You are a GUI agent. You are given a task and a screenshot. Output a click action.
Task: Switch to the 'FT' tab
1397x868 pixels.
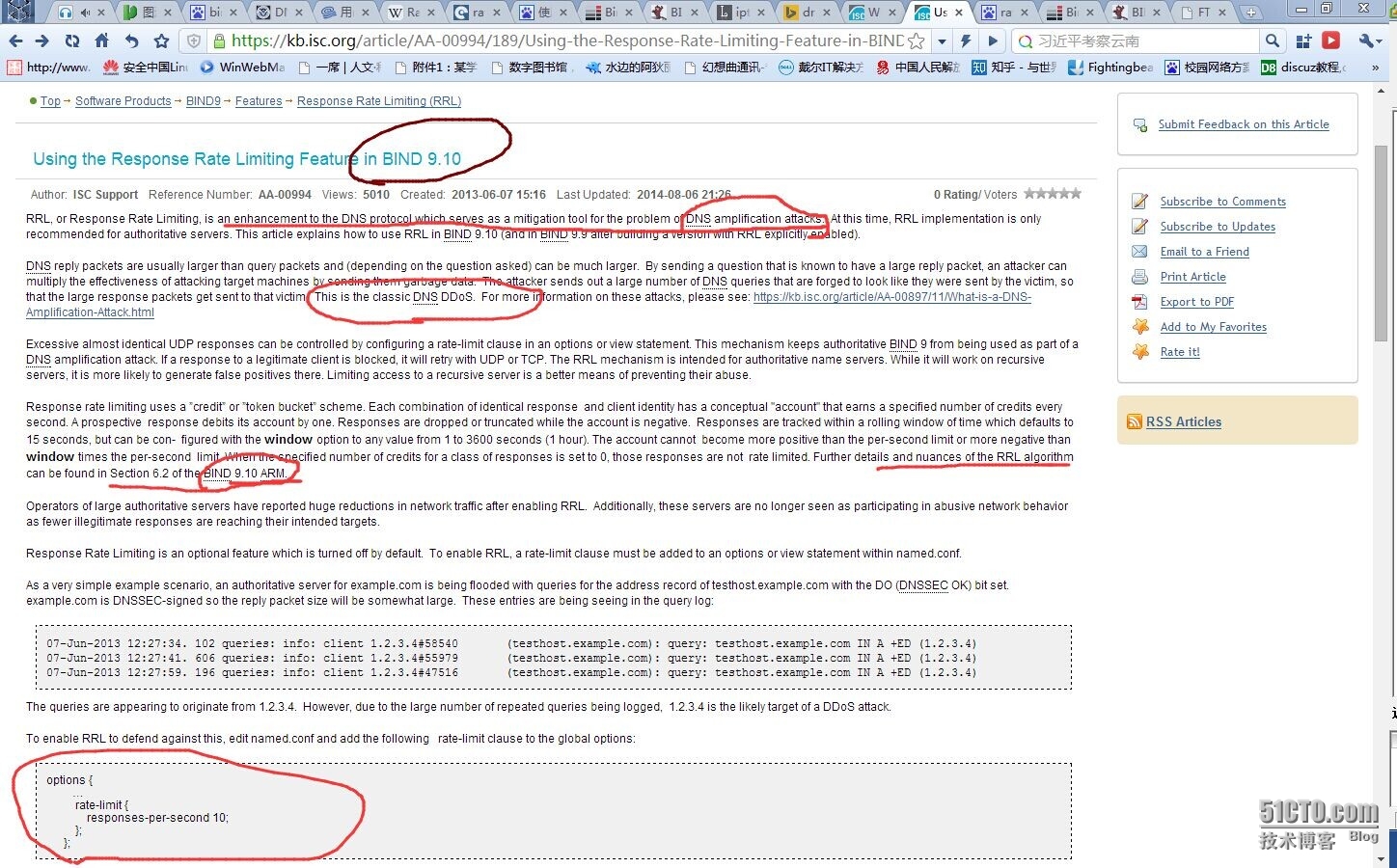tap(1201, 12)
